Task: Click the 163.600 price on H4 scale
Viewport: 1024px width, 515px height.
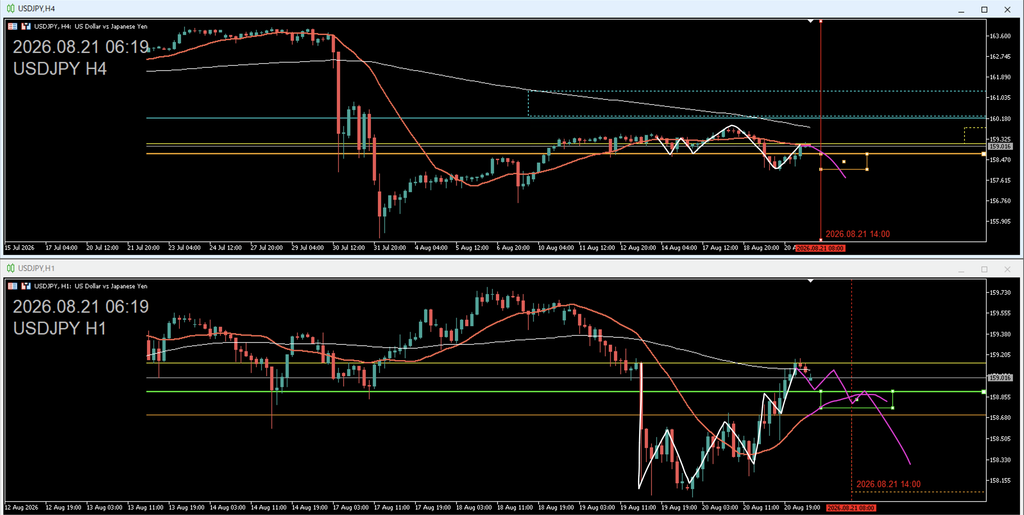Action: point(1001,36)
